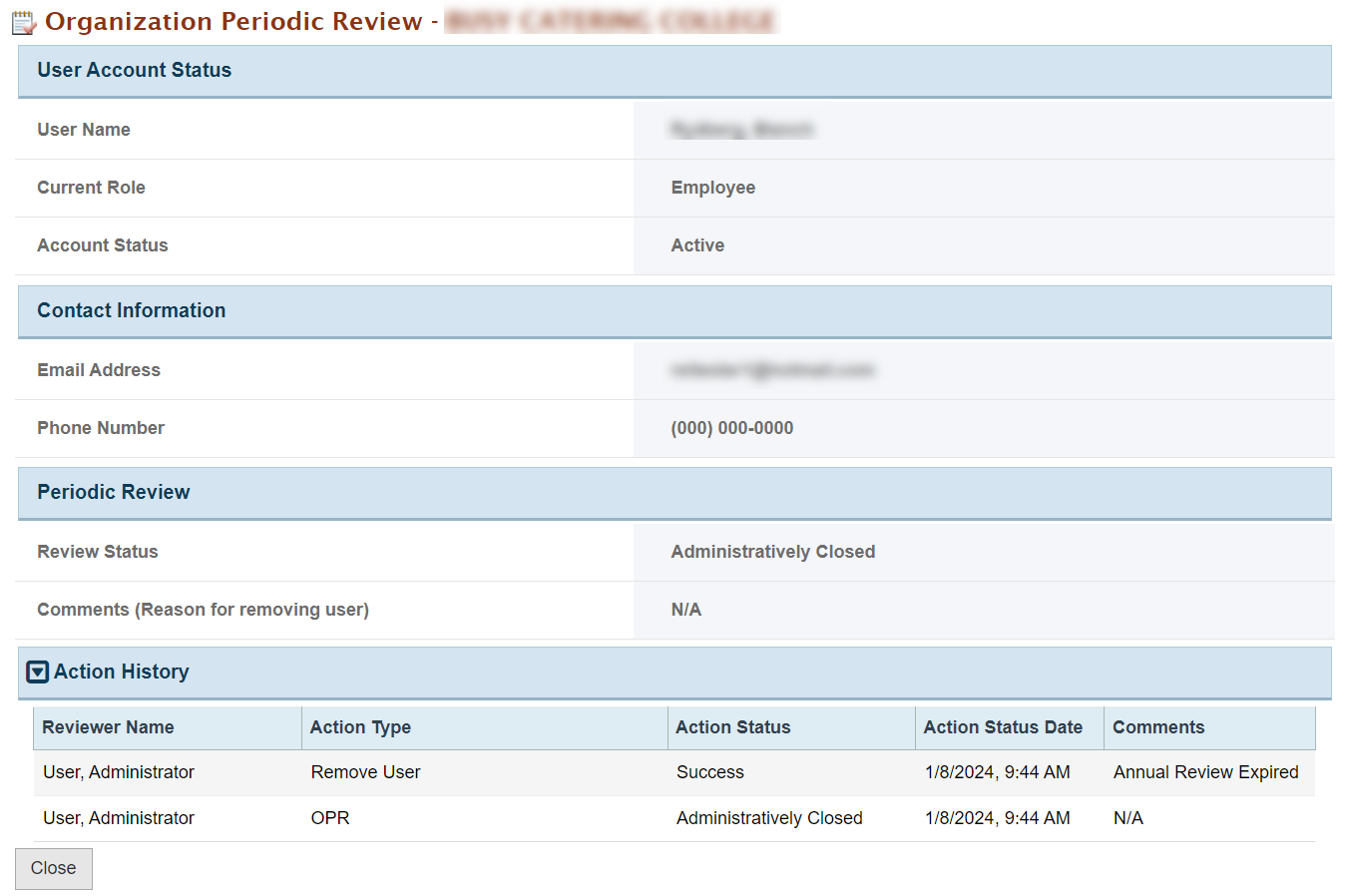Click the phone number (000) 000-0000
Image resolution: width=1345 pixels, height=896 pixels.
click(x=732, y=428)
